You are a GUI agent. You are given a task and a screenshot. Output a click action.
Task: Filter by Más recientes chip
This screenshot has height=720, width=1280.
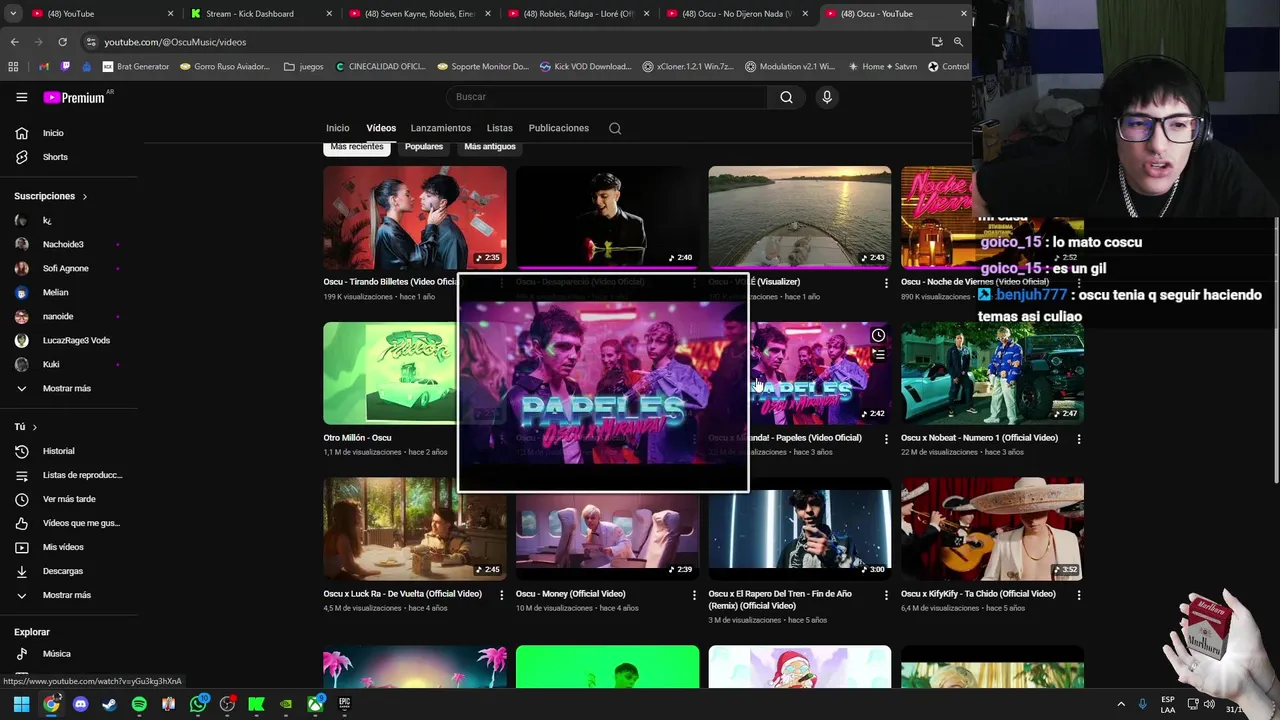pos(357,147)
